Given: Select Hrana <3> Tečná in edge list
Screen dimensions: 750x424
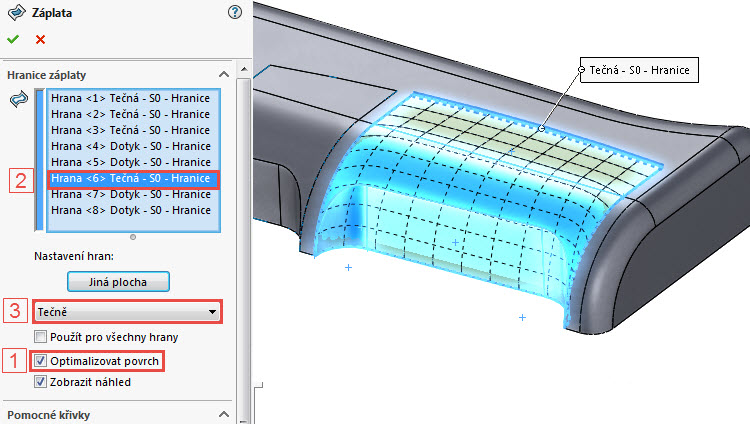Looking at the screenshot, I should point(133,130).
